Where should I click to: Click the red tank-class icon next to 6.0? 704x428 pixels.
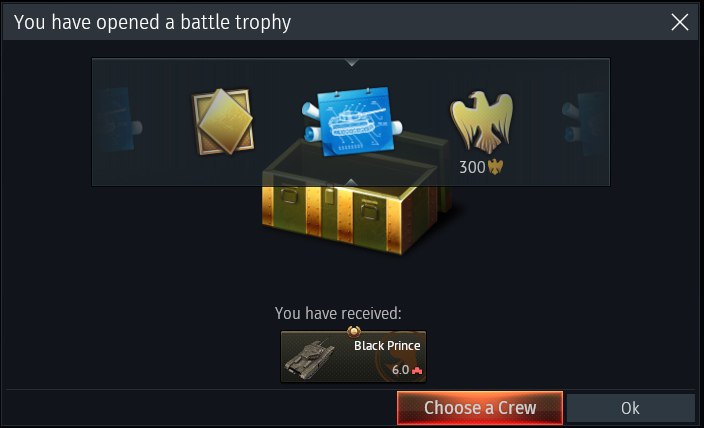coord(417,371)
